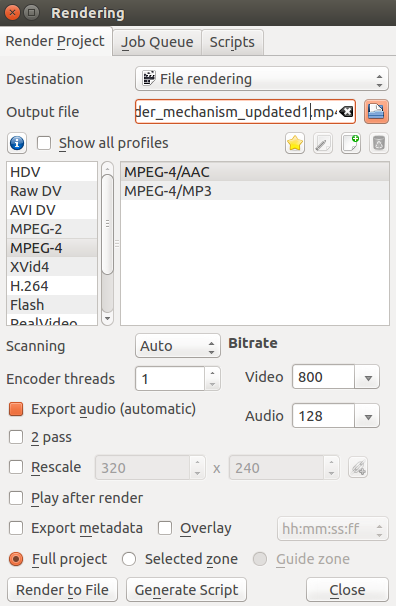Open the hh:mm:ss:ff overlay format dropdown

click(333, 529)
